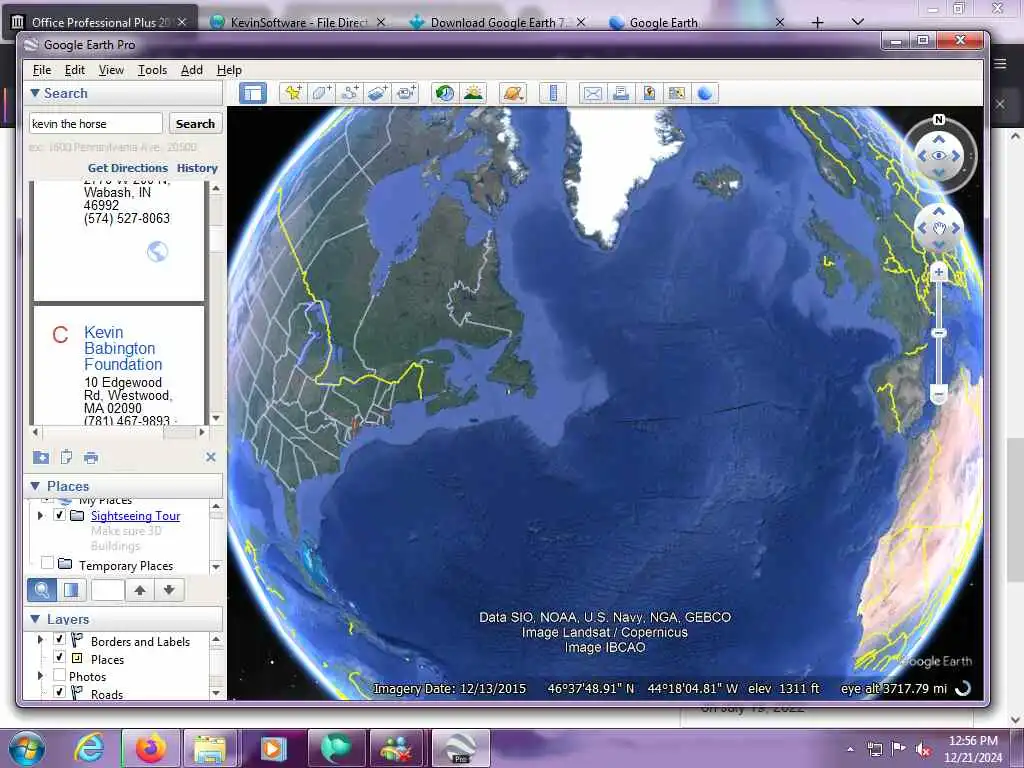
Task: Collapse the Places panel
Action: tap(35, 486)
